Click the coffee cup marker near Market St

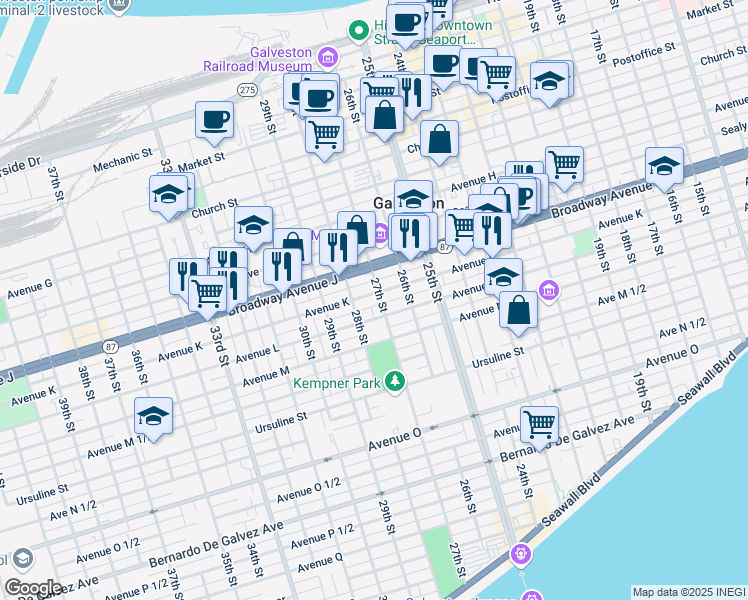(214, 123)
